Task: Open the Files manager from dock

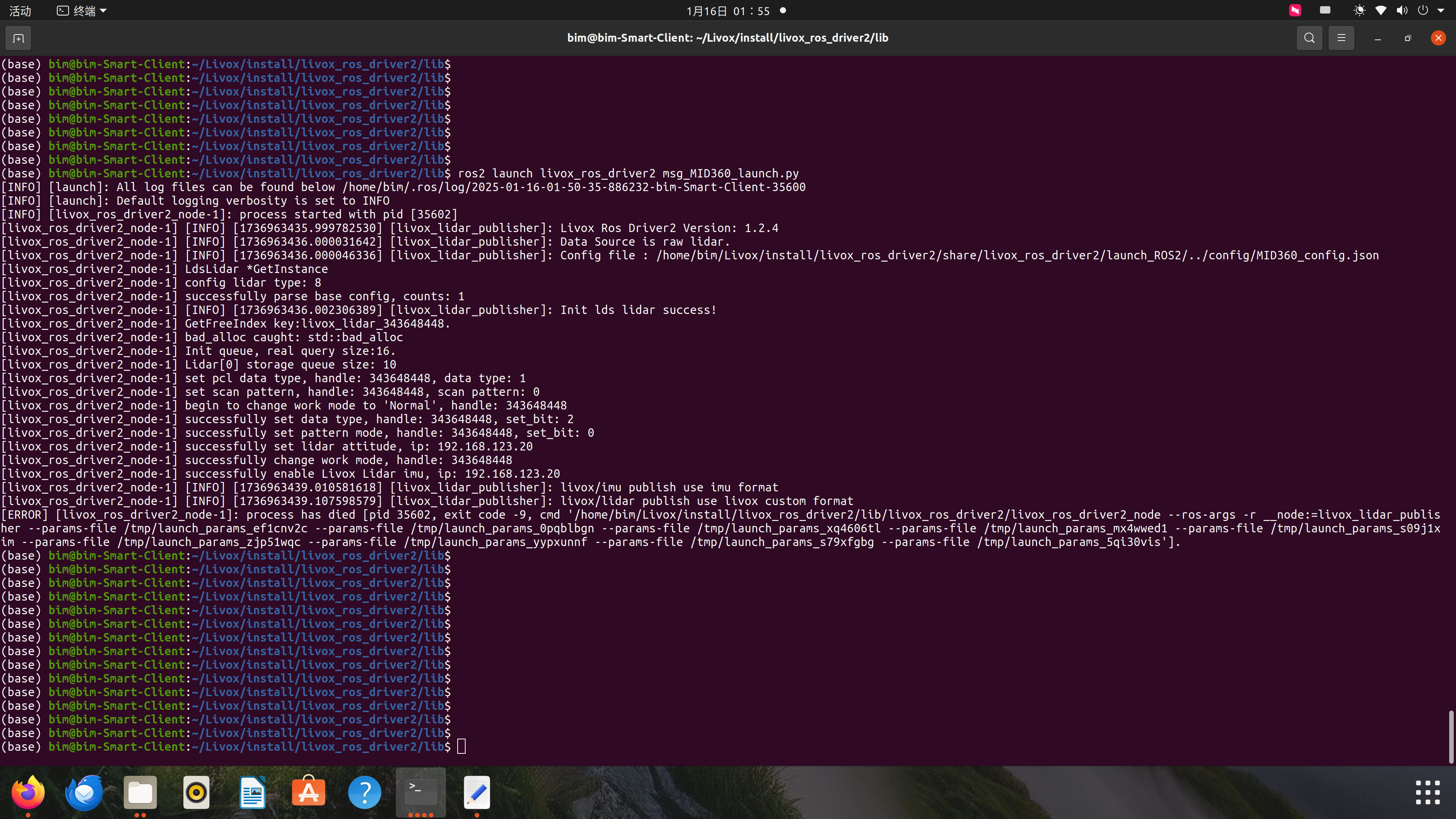Action: pos(140,793)
